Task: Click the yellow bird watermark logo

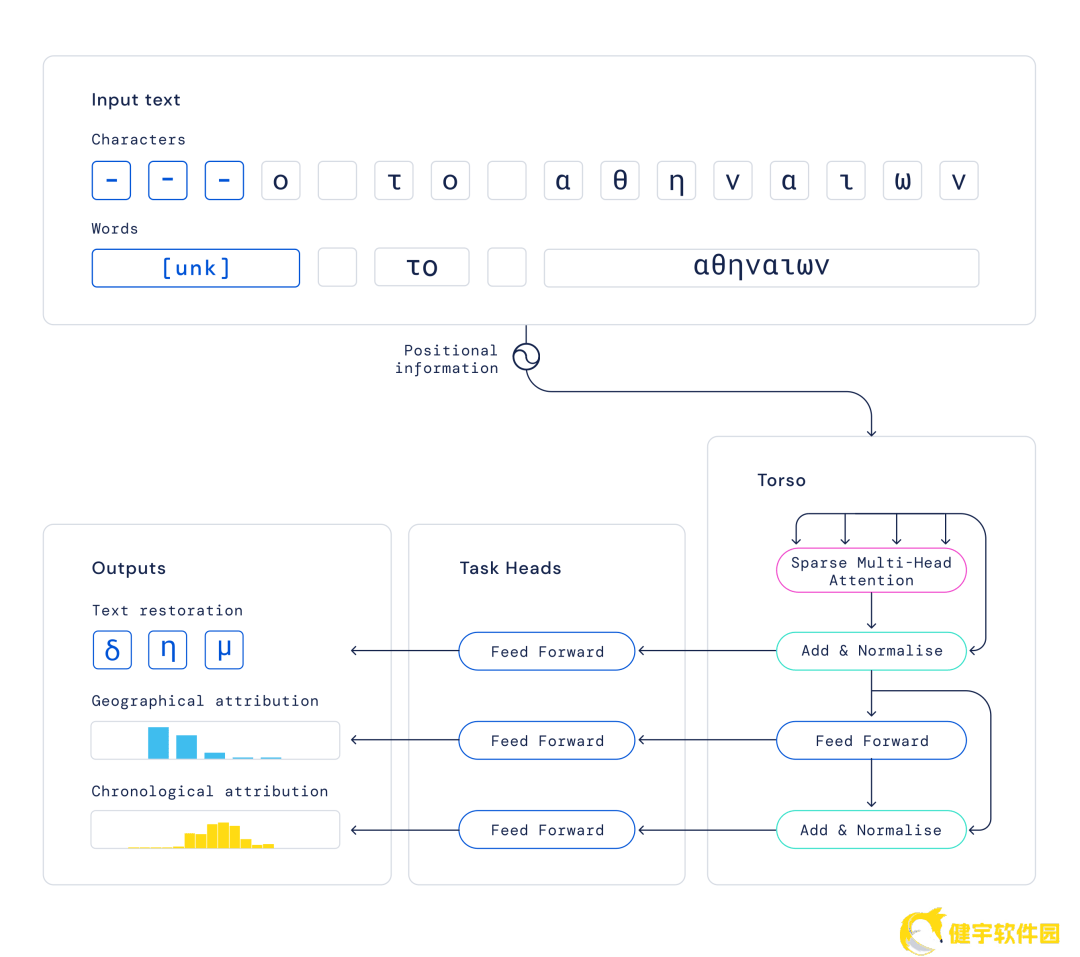Action: 922,931
